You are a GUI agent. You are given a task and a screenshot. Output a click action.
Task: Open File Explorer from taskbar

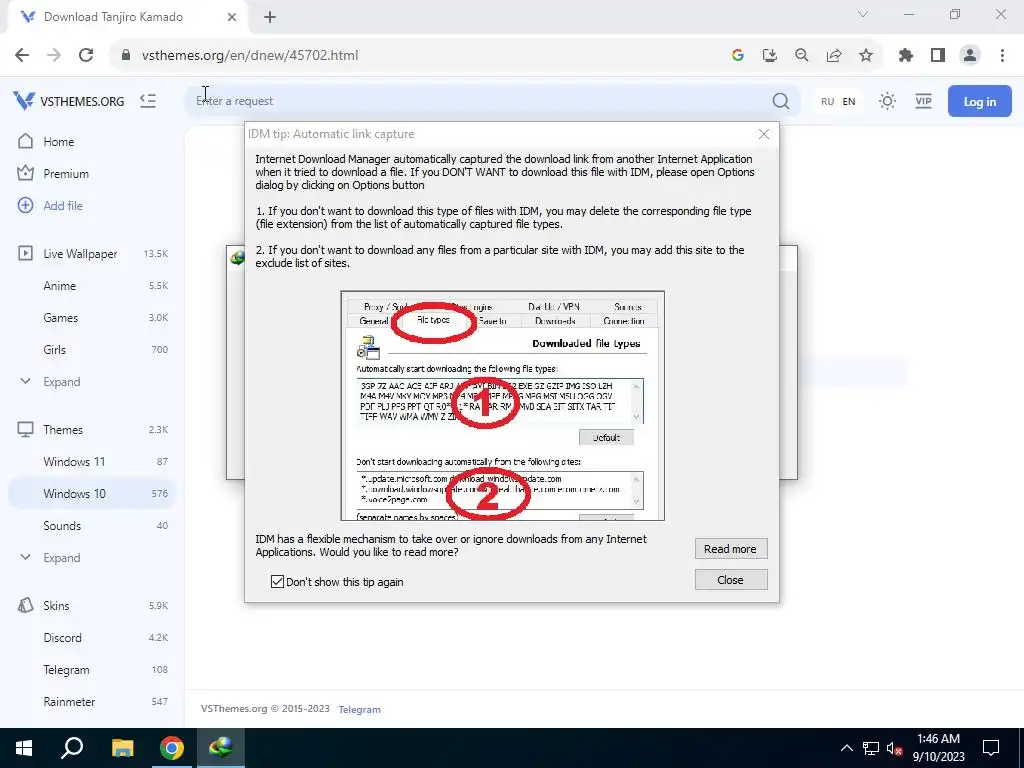tap(122, 748)
